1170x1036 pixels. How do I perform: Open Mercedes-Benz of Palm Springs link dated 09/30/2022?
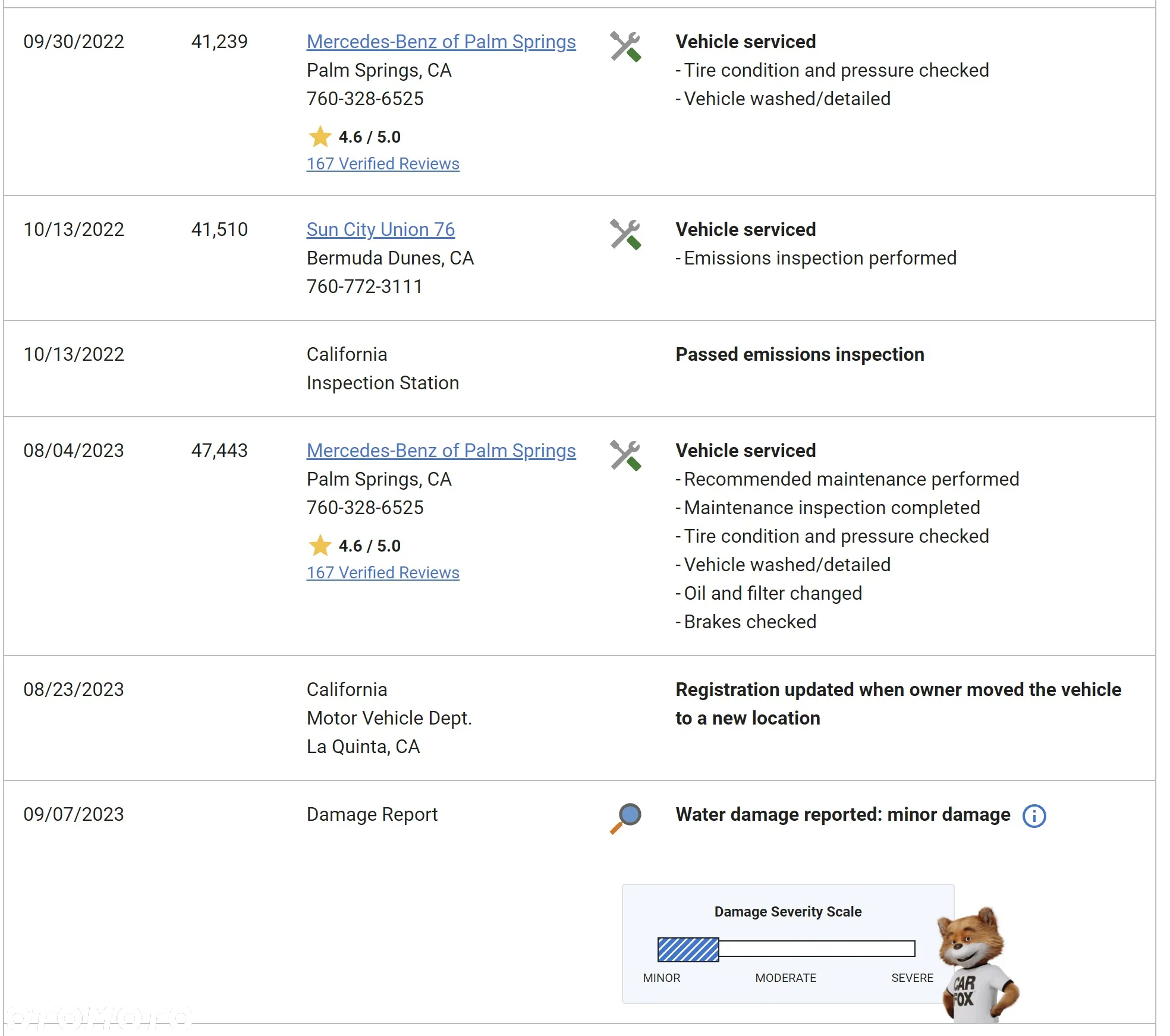441,42
